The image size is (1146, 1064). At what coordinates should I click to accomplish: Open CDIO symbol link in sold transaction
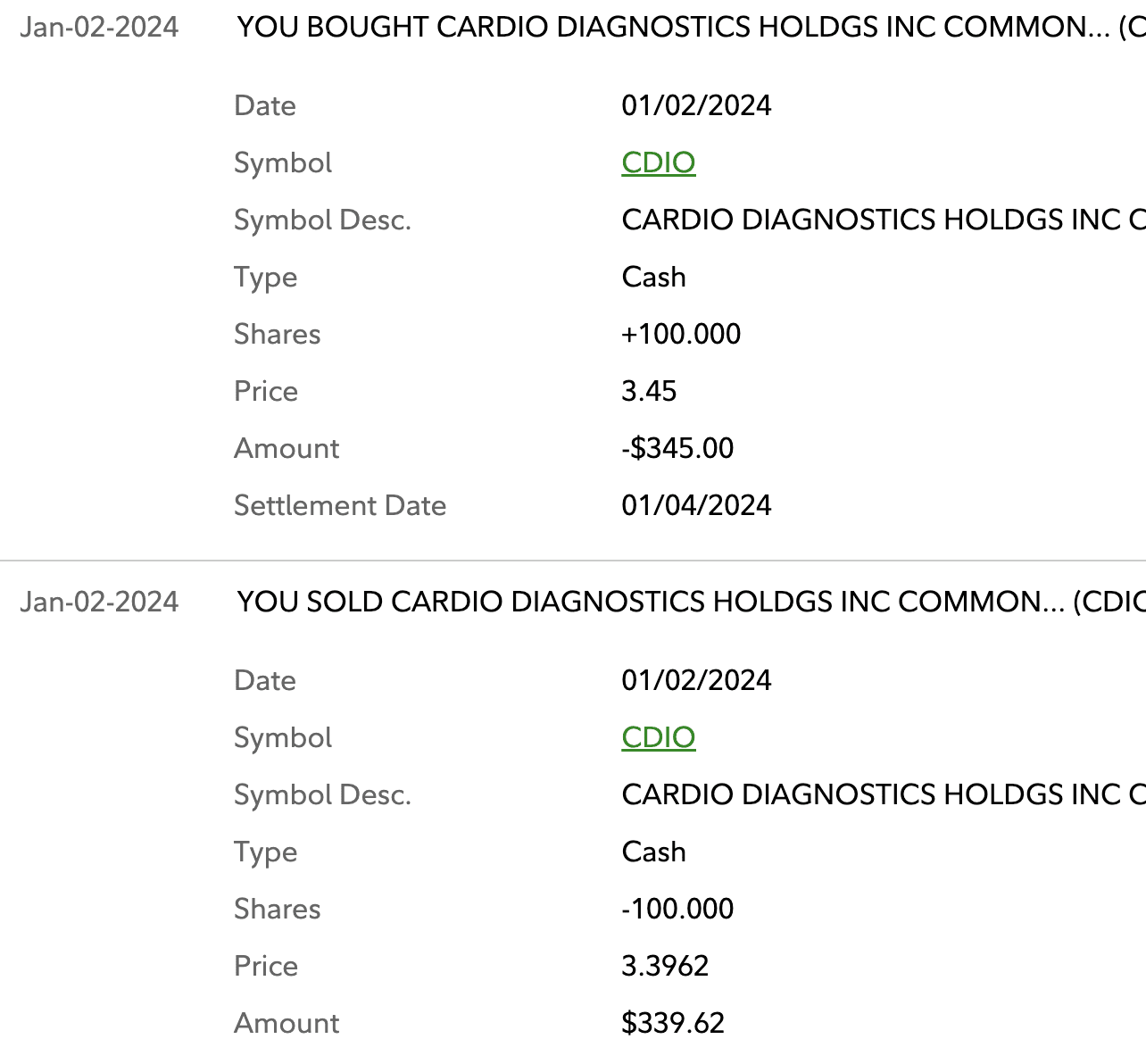pos(658,737)
